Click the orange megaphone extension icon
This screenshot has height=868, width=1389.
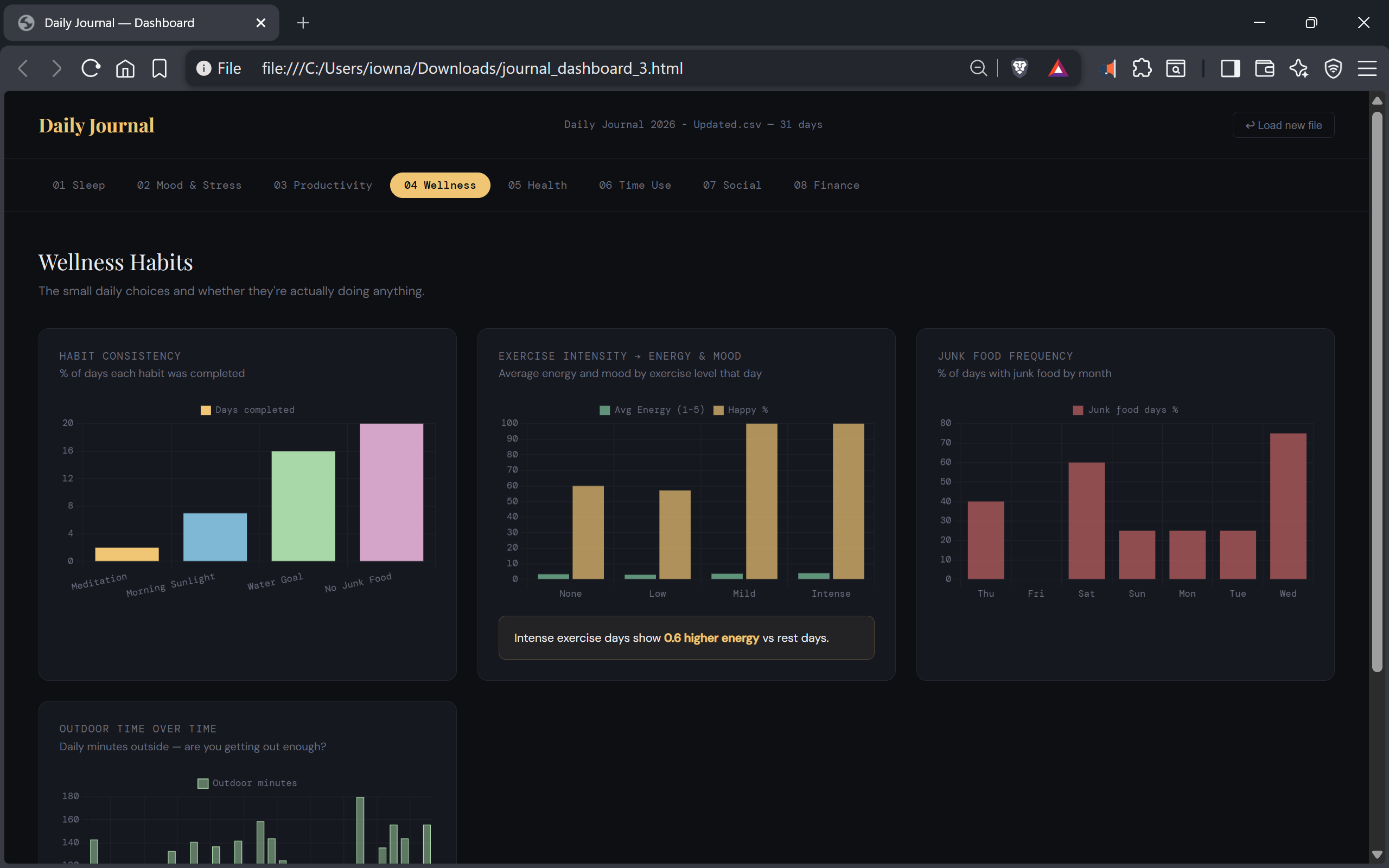[1108, 68]
